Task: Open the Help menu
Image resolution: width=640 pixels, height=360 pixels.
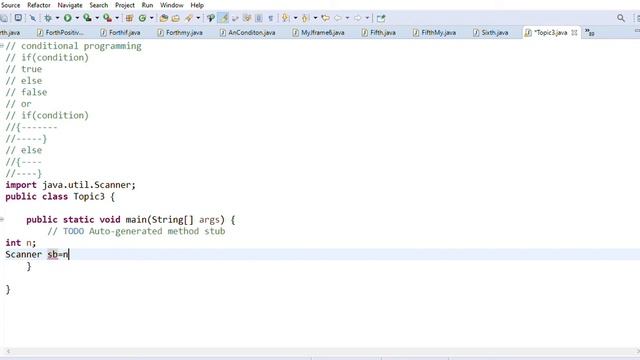Action: click(197, 5)
